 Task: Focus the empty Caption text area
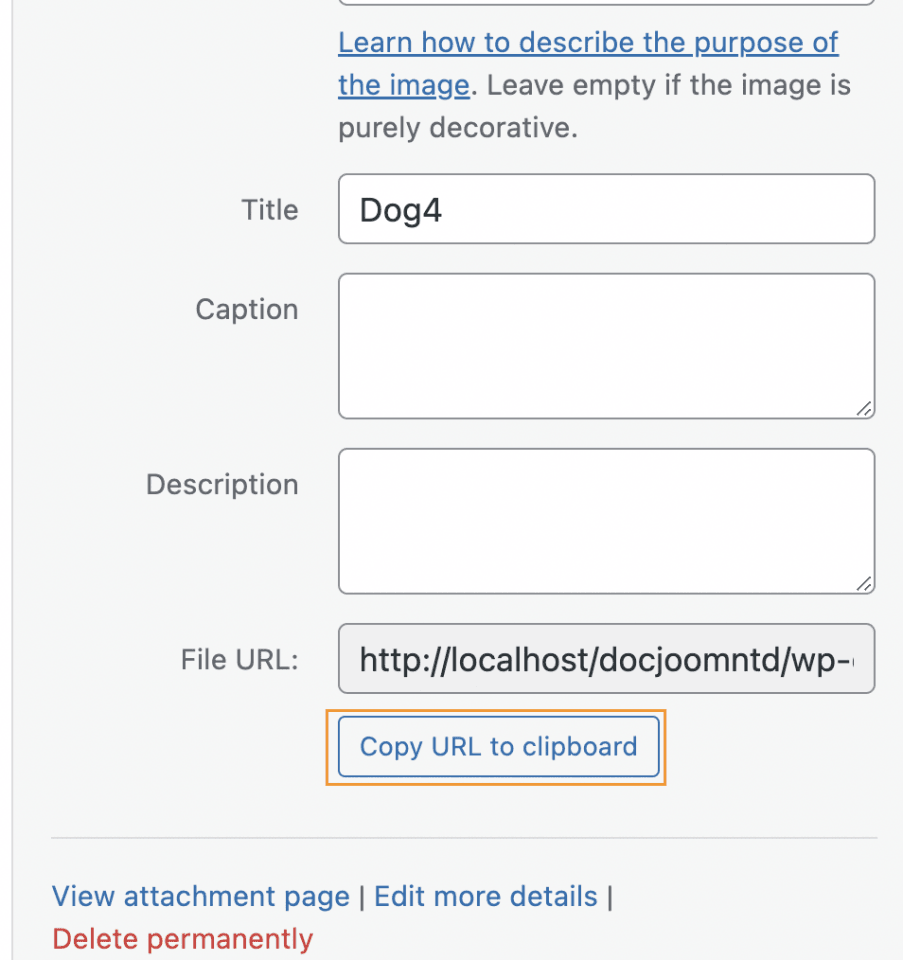click(606, 345)
